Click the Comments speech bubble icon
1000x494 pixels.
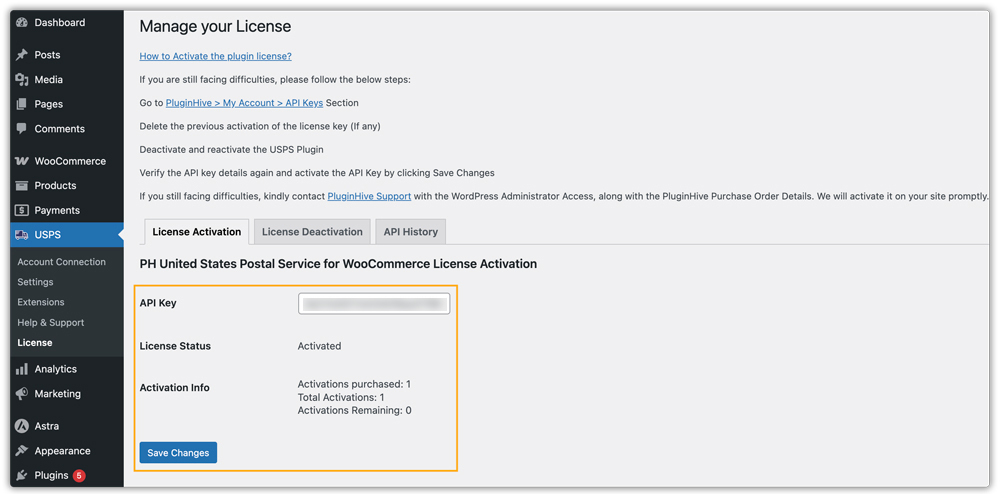(x=22, y=129)
